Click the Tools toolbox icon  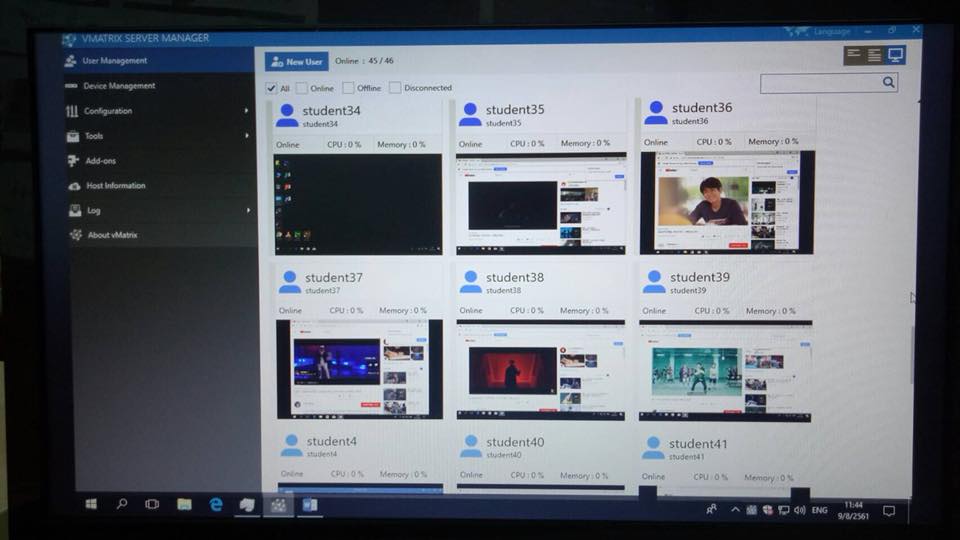(x=73, y=136)
